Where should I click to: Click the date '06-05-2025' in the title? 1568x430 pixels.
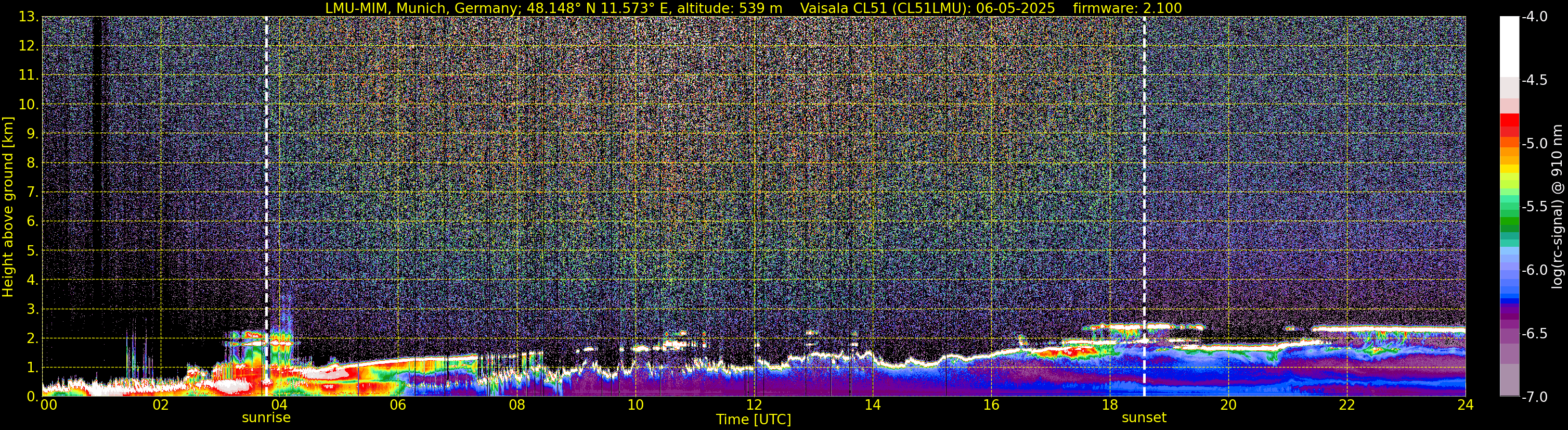[x=1015, y=8]
